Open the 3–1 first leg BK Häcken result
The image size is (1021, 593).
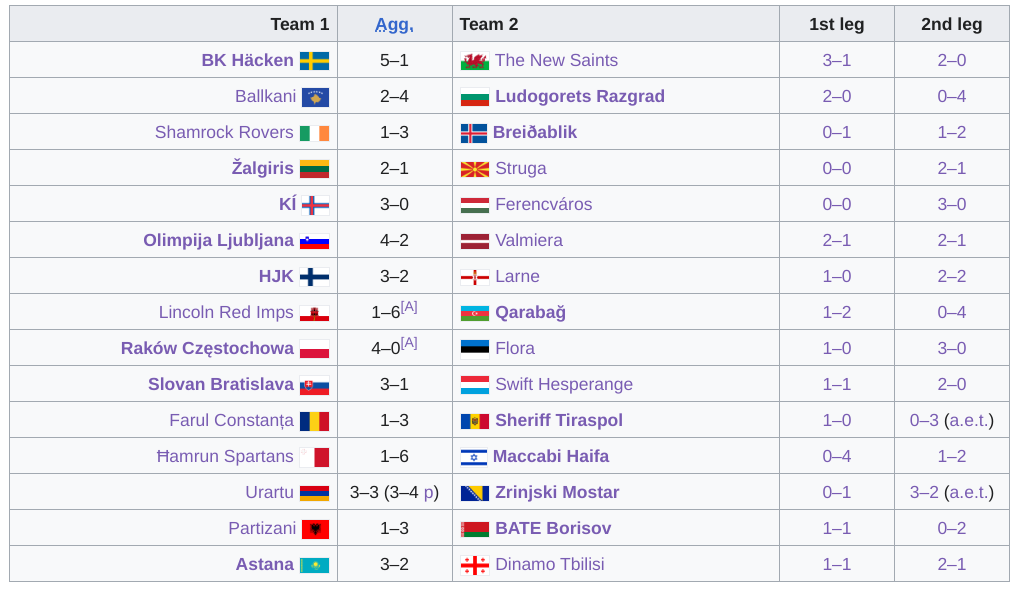click(837, 61)
